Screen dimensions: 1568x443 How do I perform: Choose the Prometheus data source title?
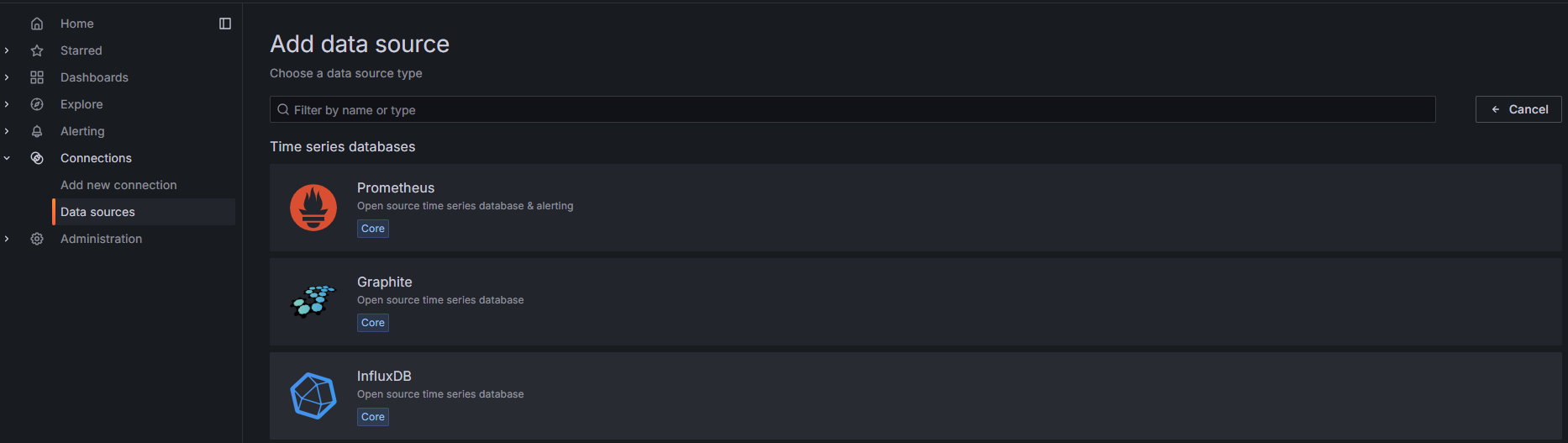click(396, 187)
